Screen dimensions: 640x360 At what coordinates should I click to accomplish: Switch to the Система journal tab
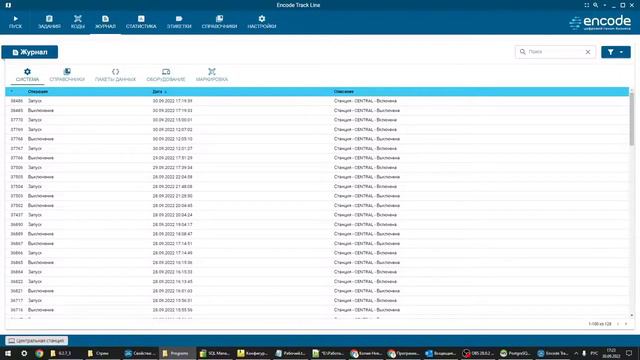coord(27,75)
